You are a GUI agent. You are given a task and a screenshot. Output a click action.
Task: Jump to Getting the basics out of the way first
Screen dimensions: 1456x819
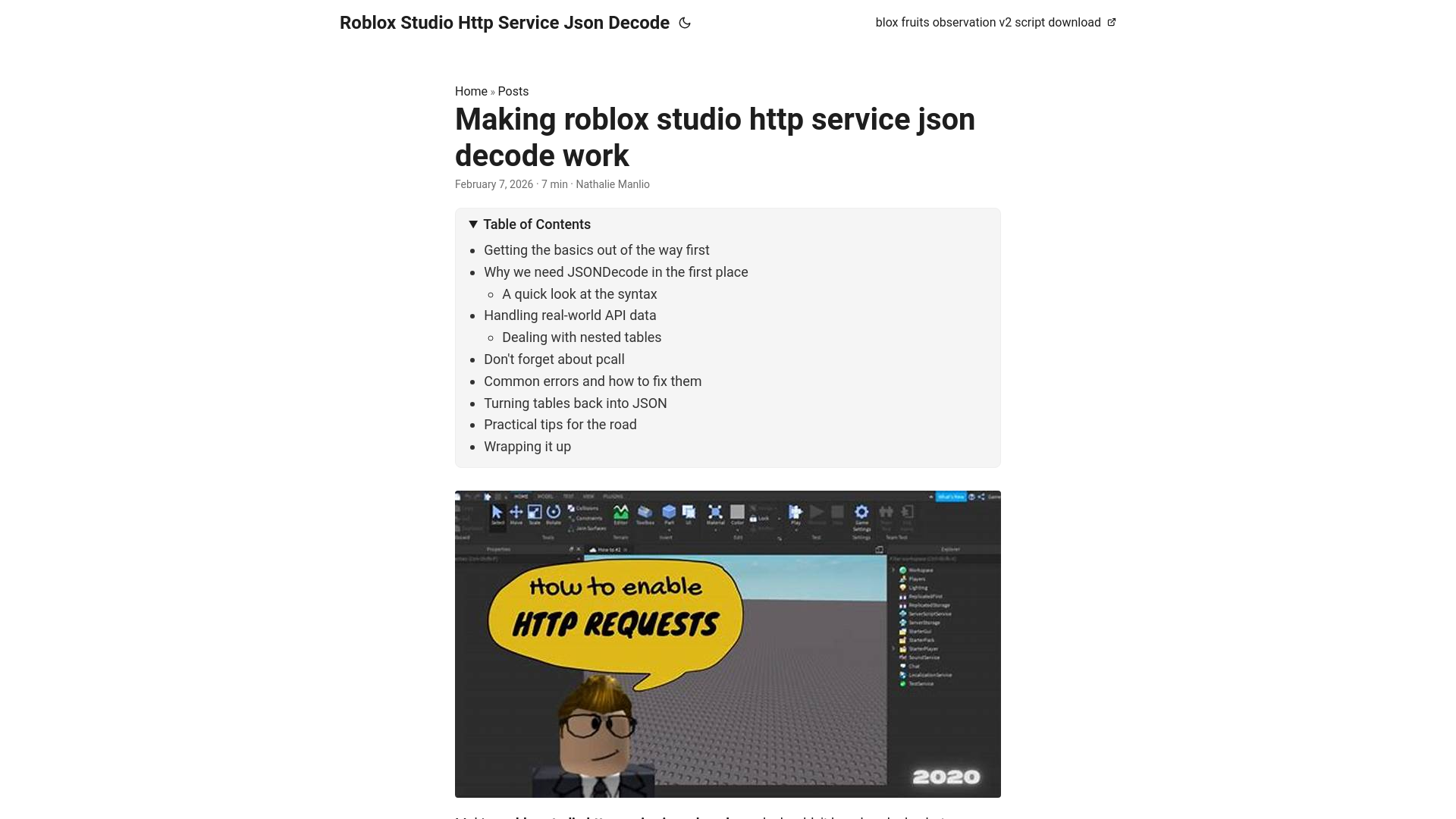(x=597, y=250)
